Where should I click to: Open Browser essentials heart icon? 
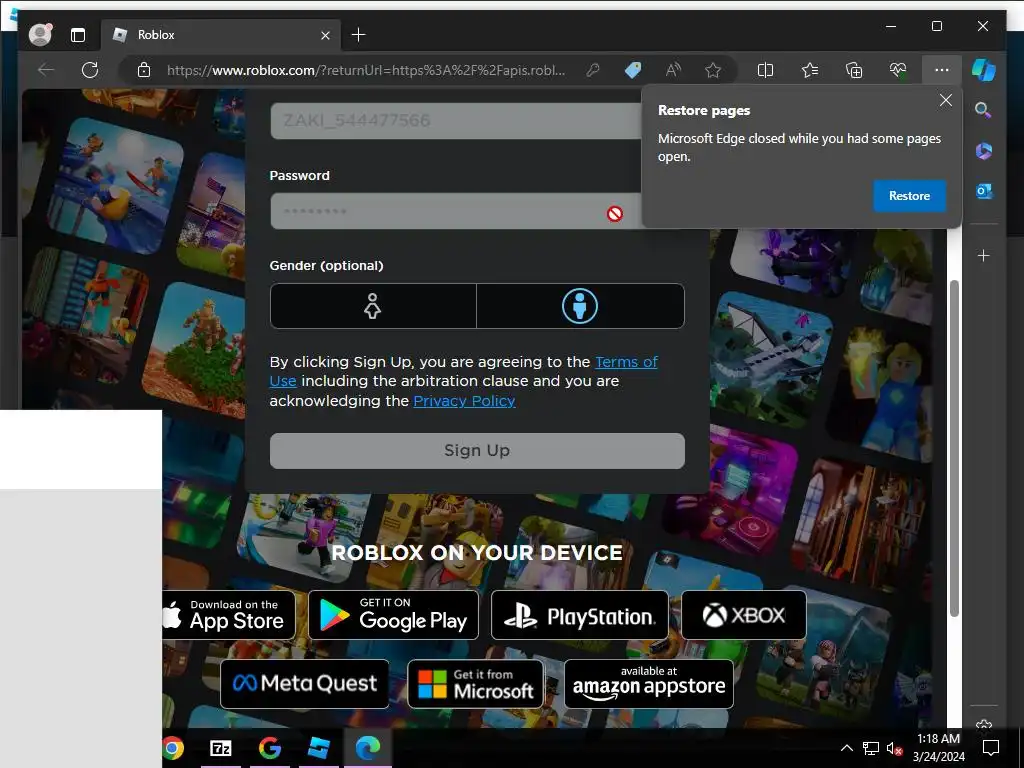(x=898, y=70)
